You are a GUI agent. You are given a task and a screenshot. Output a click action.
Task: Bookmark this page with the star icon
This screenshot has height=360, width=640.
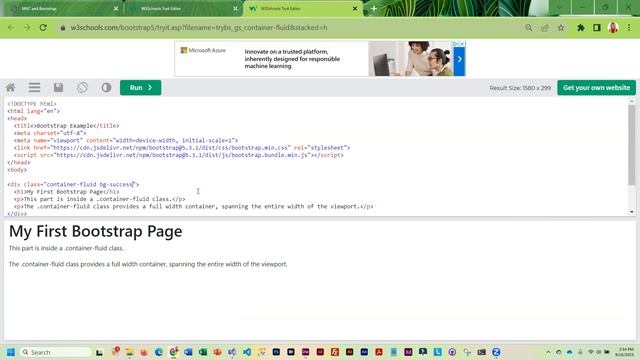click(561, 28)
